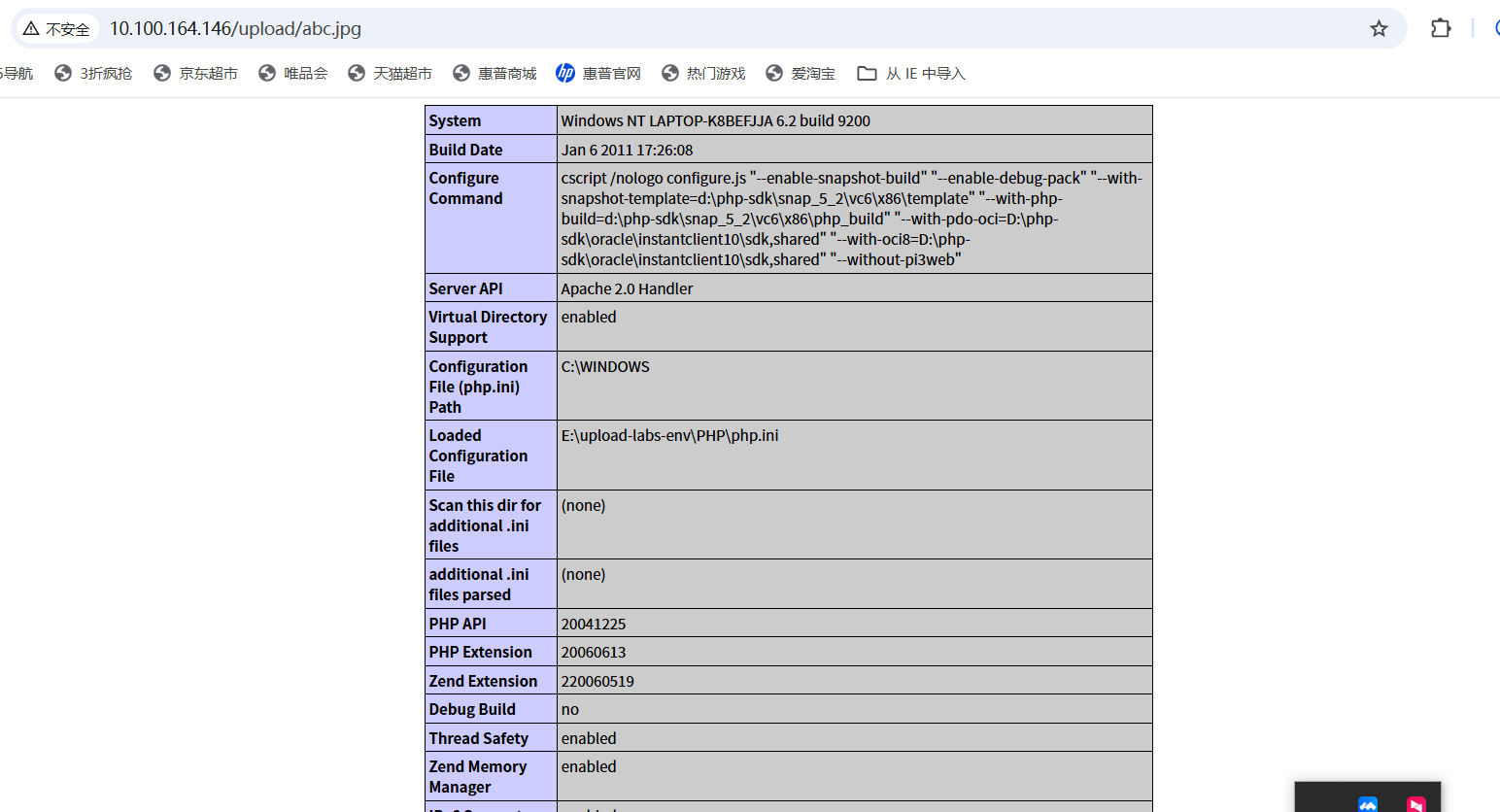Click the PHP Extension label
1500x812 pixels.
tap(480, 652)
